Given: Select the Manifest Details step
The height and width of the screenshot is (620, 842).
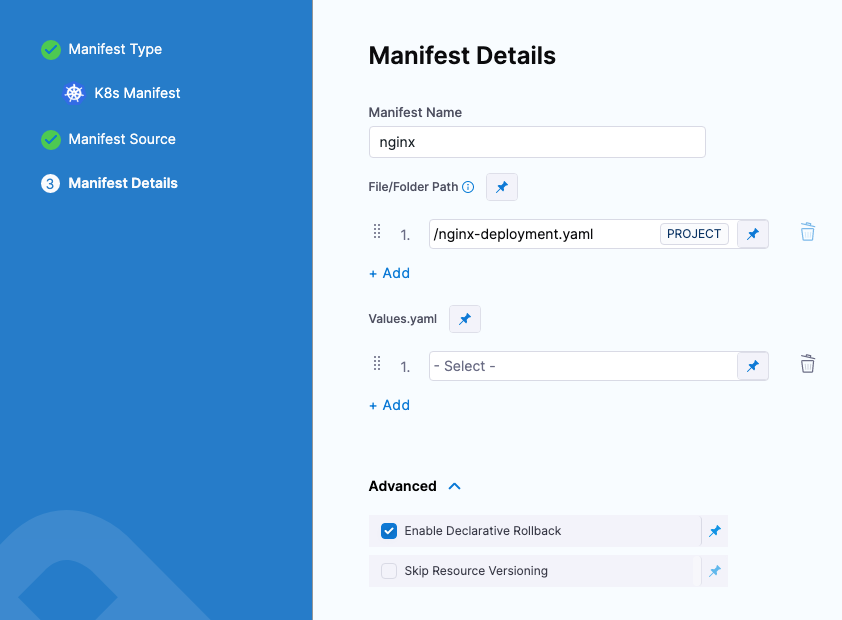Looking at the screenshot, I should pos(122,183).
